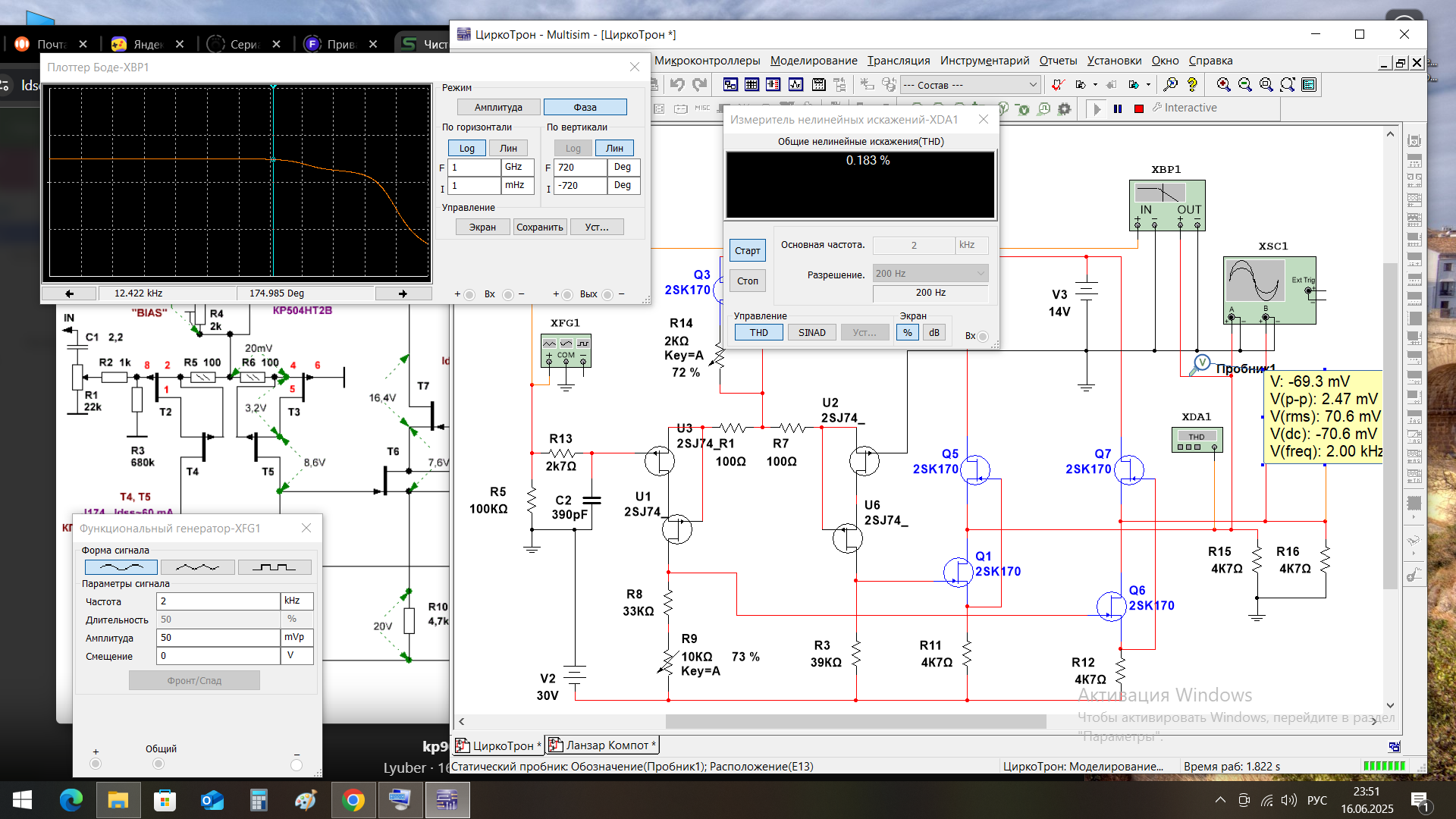This screenshot has width=1456, height=819.
Task: Pause the simulation
Action: 1117,109
